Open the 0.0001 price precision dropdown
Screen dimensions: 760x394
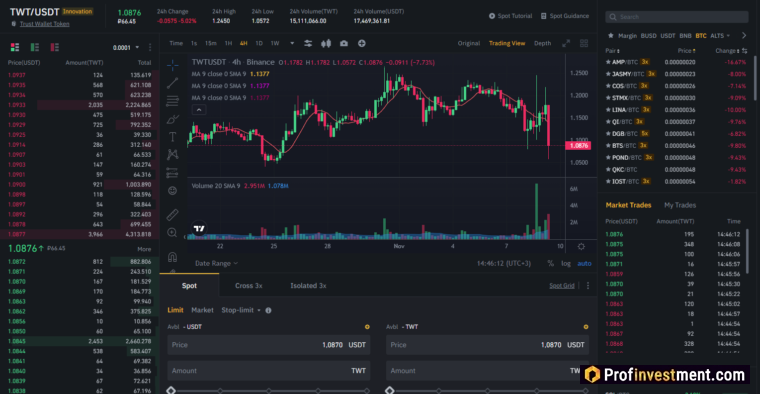click(x=126, y=47)
